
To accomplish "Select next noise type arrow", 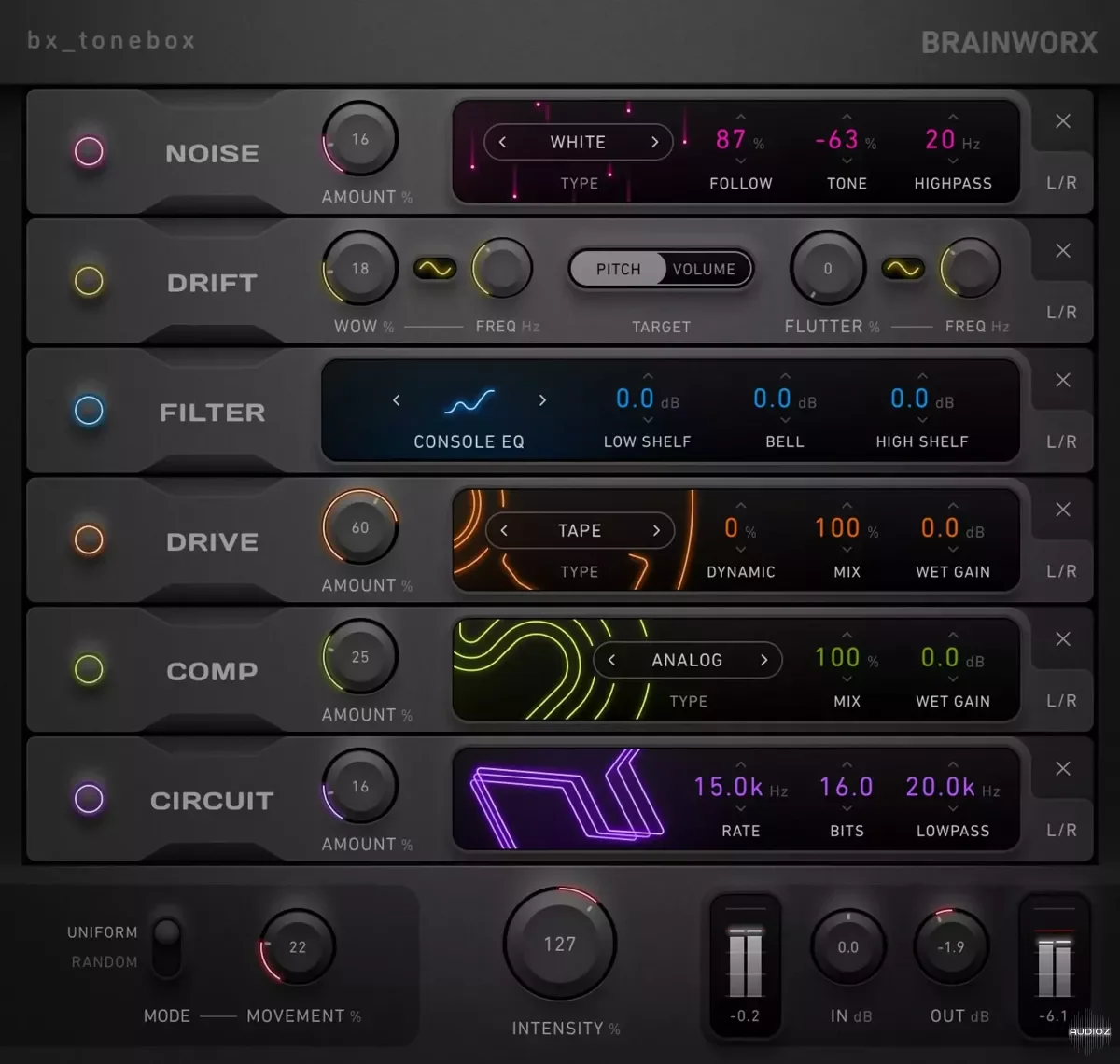I will (x=654, y=142).
